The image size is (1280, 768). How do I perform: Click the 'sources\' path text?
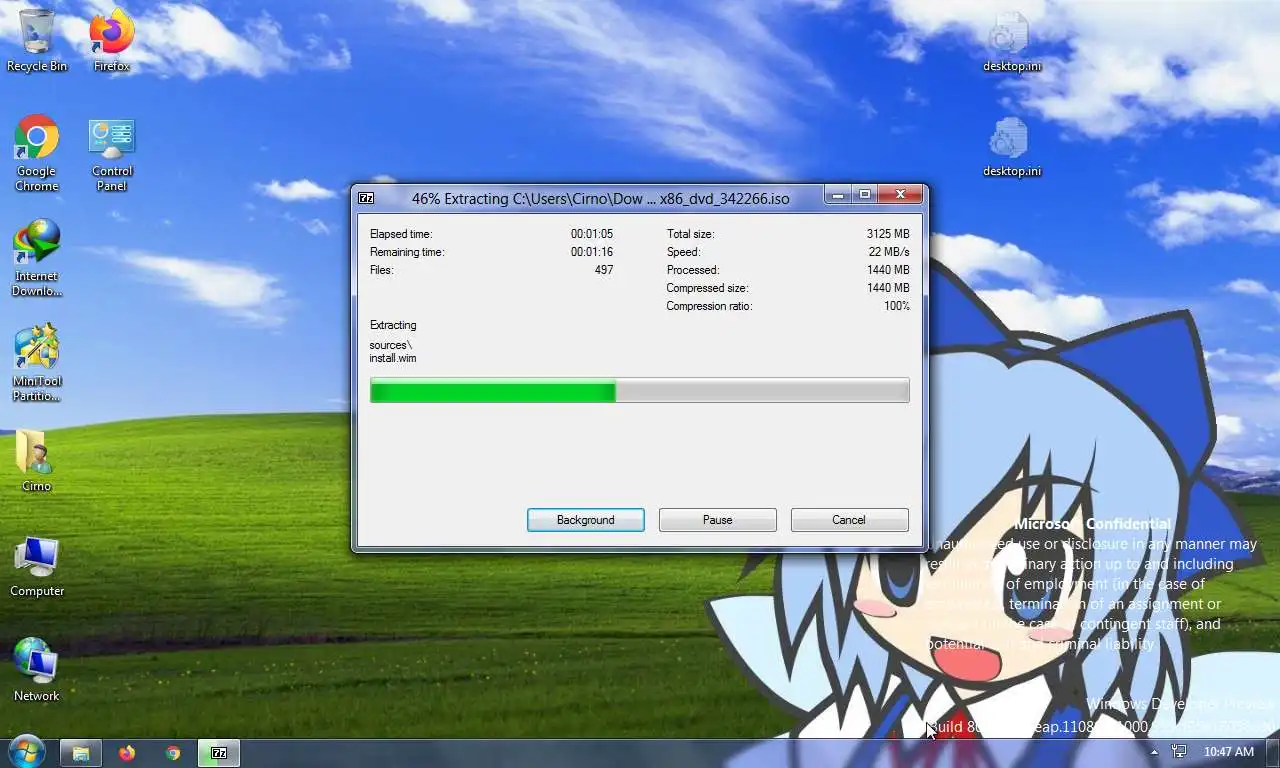(390, 345)
